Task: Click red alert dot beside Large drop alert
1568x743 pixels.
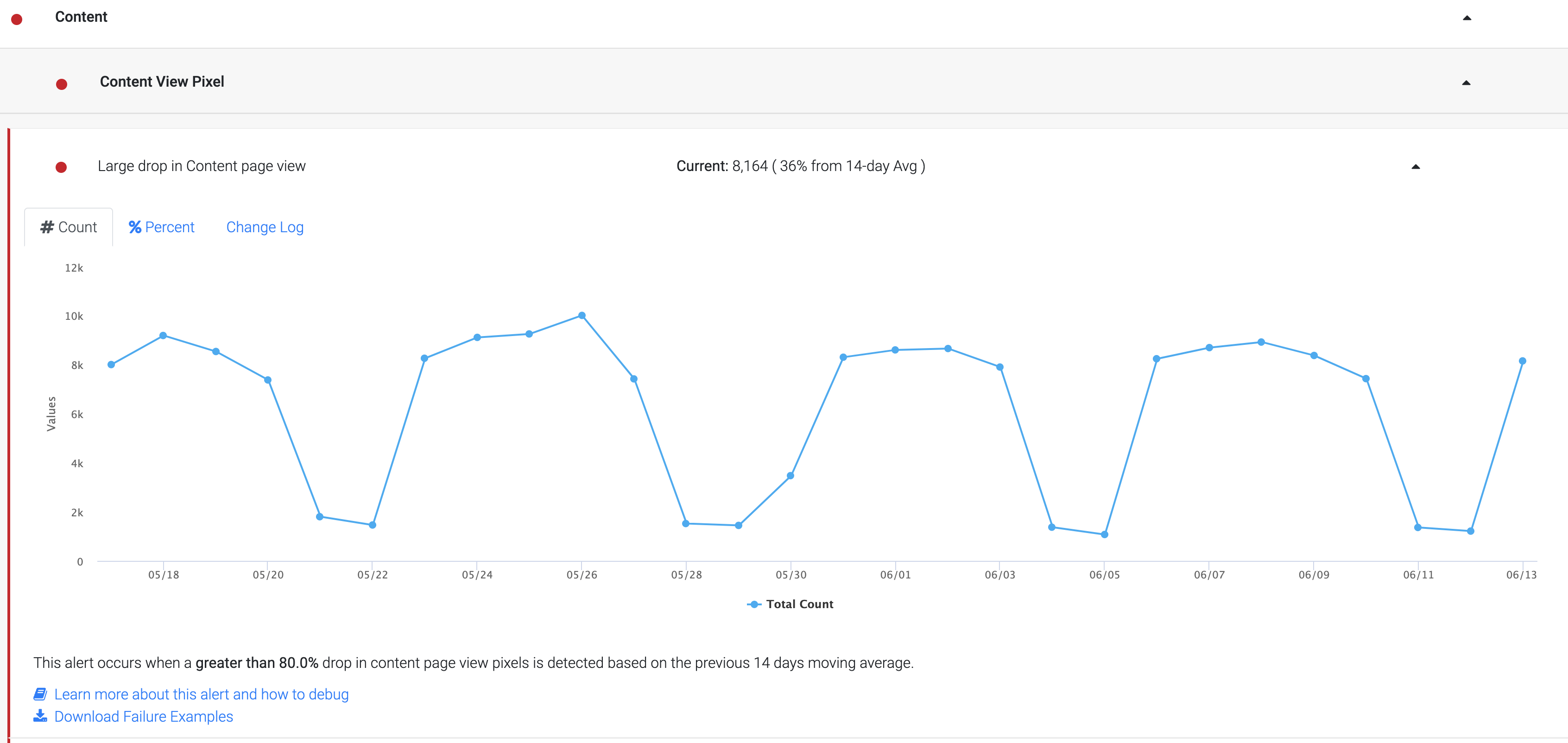Action: 61,167
